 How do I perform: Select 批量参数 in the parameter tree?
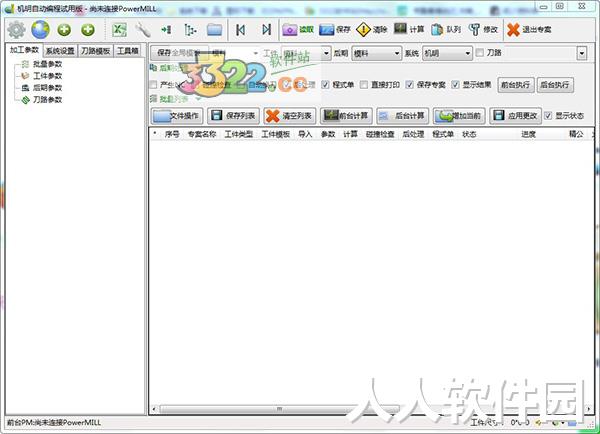47,64
